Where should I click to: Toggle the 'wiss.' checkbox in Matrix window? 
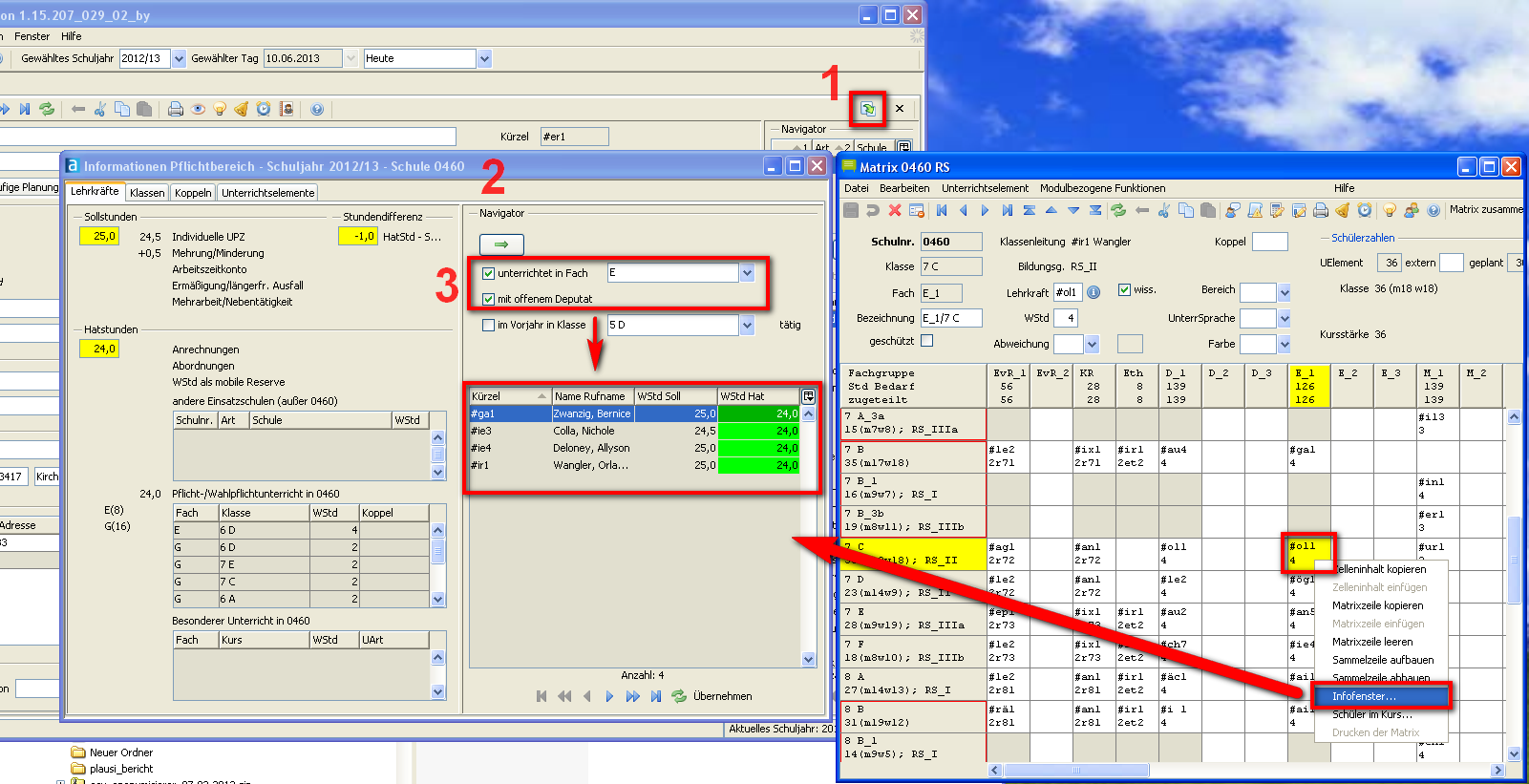1124,289
